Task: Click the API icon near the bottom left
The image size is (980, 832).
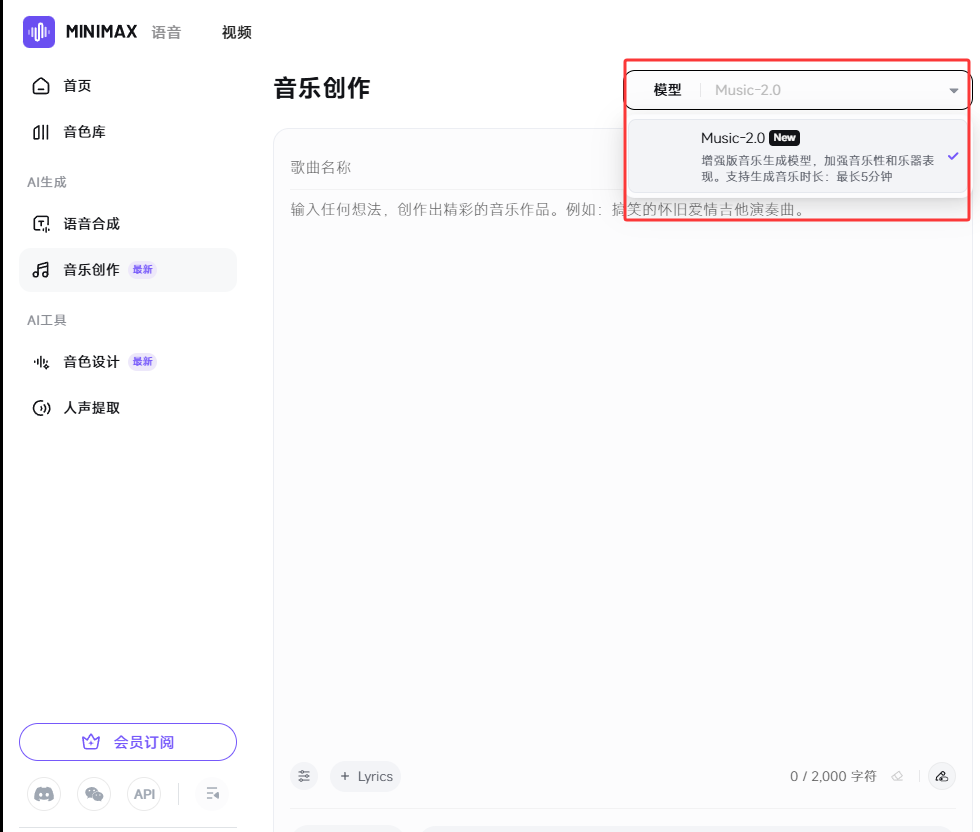Action: point(143,793)
